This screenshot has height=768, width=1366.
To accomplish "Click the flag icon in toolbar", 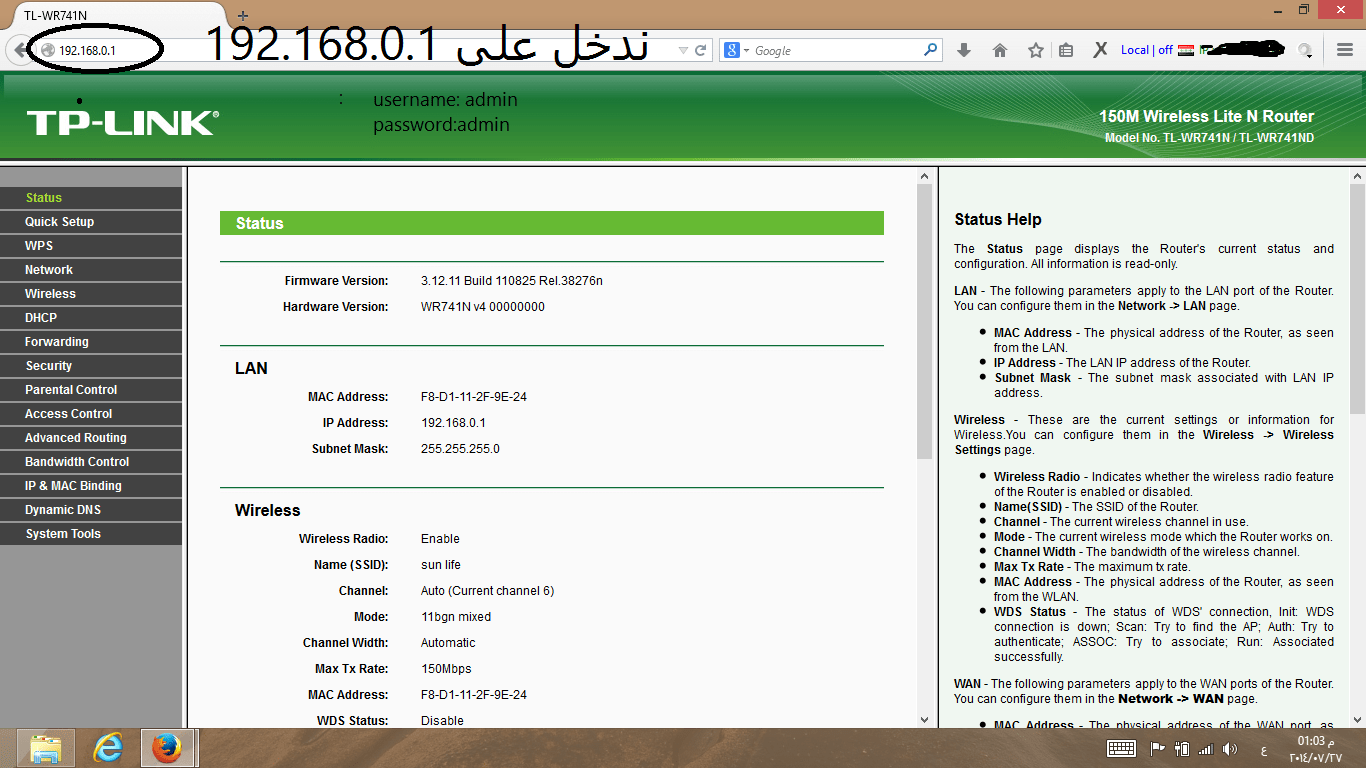I will (1186, 50).
